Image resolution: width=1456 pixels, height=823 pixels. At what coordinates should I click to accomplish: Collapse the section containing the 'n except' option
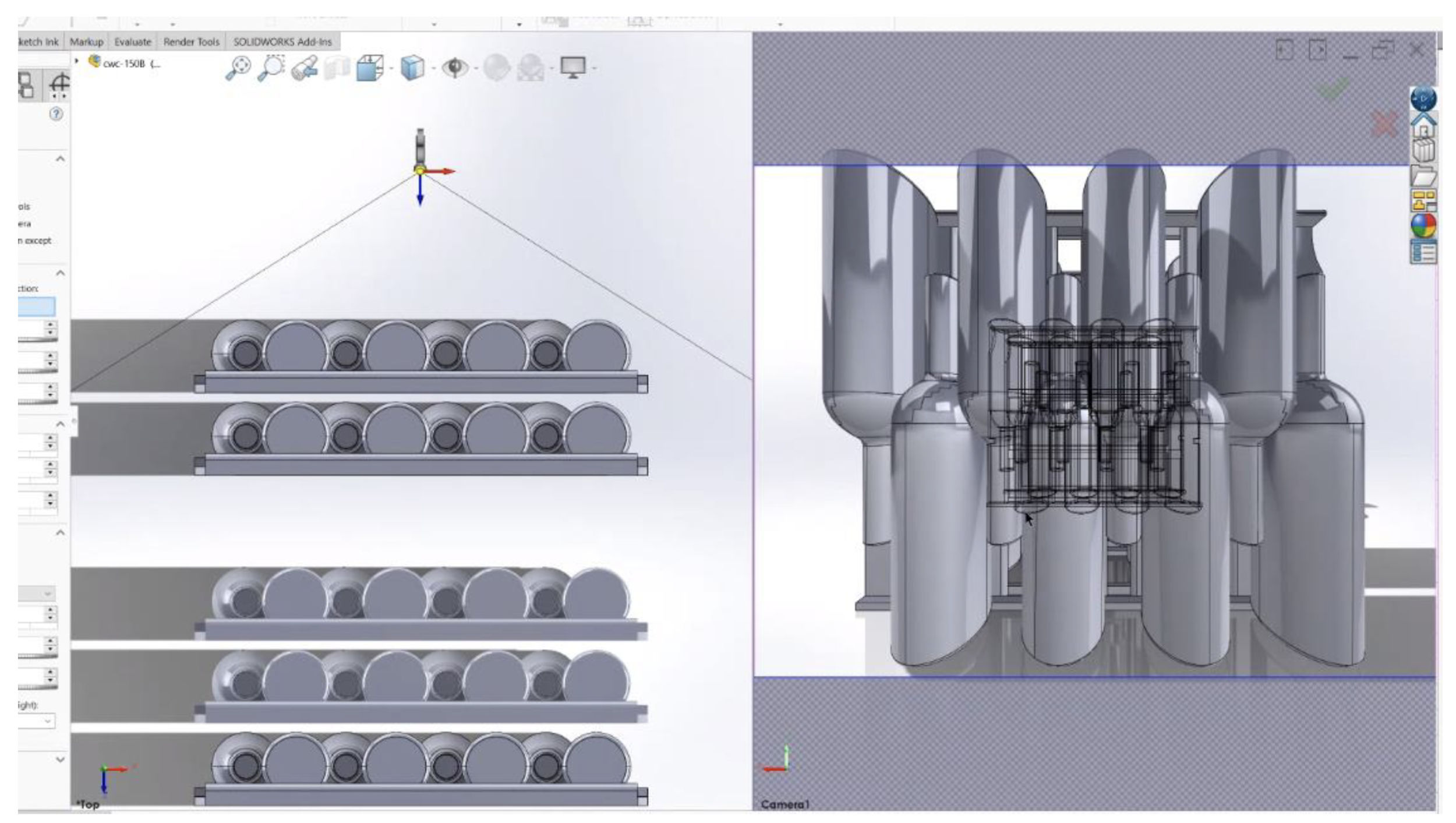pyautogui.click(x=61, y=159)
